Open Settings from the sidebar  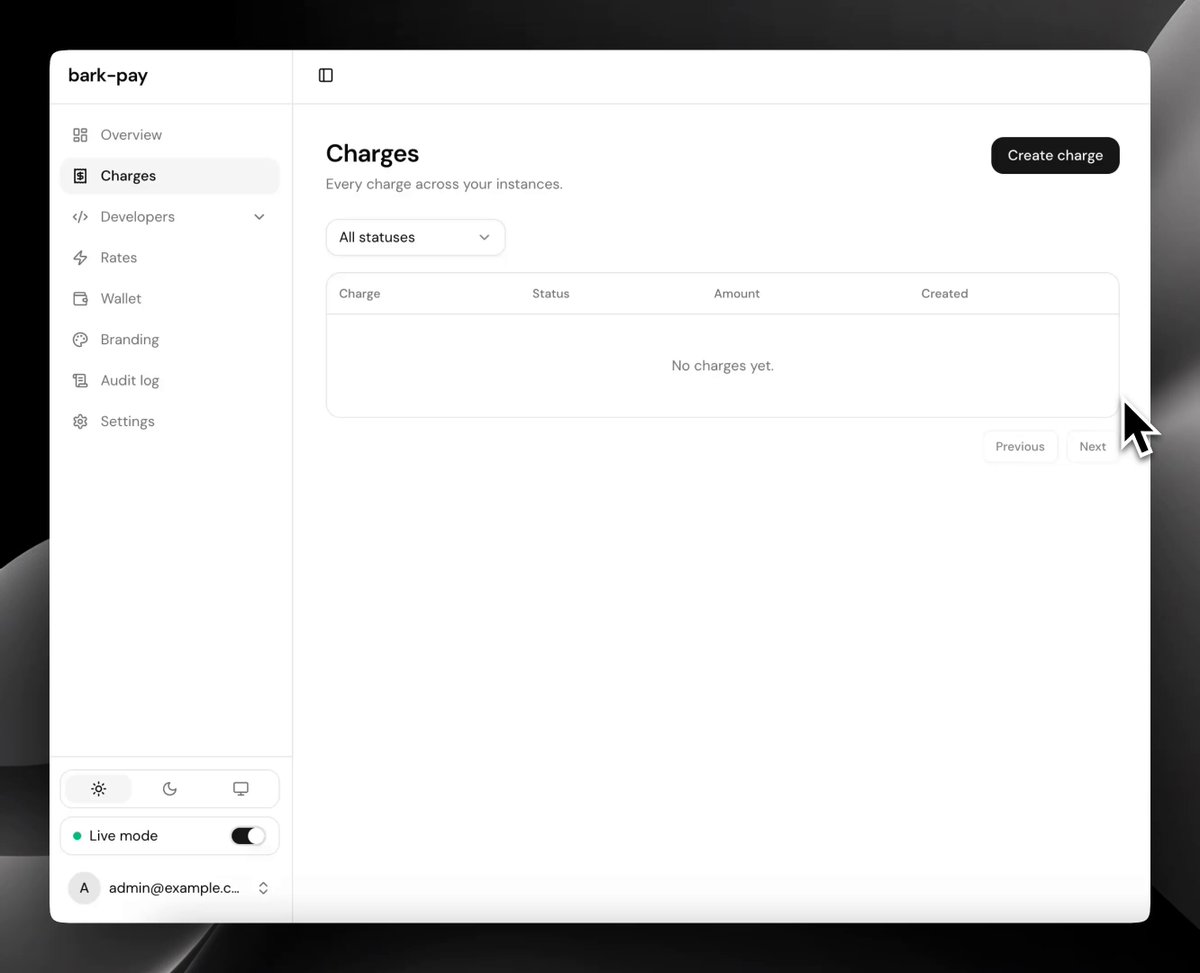[169, 422]
